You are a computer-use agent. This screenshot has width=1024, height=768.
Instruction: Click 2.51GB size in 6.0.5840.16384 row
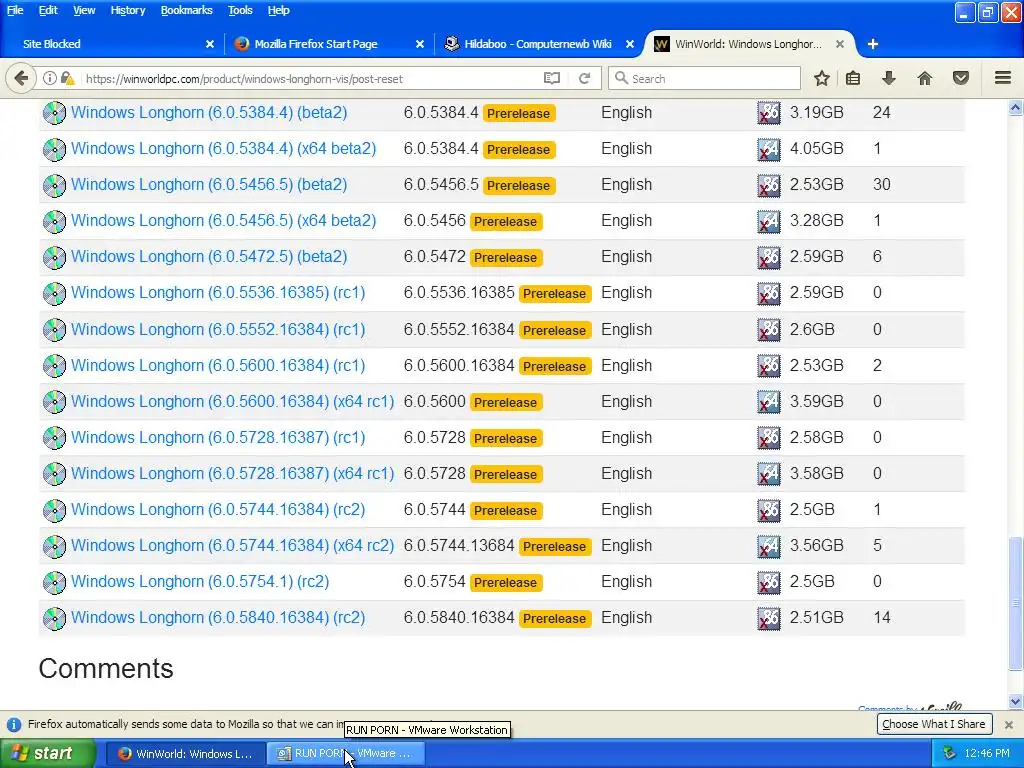pyautogui.click(x=816, y=617)
